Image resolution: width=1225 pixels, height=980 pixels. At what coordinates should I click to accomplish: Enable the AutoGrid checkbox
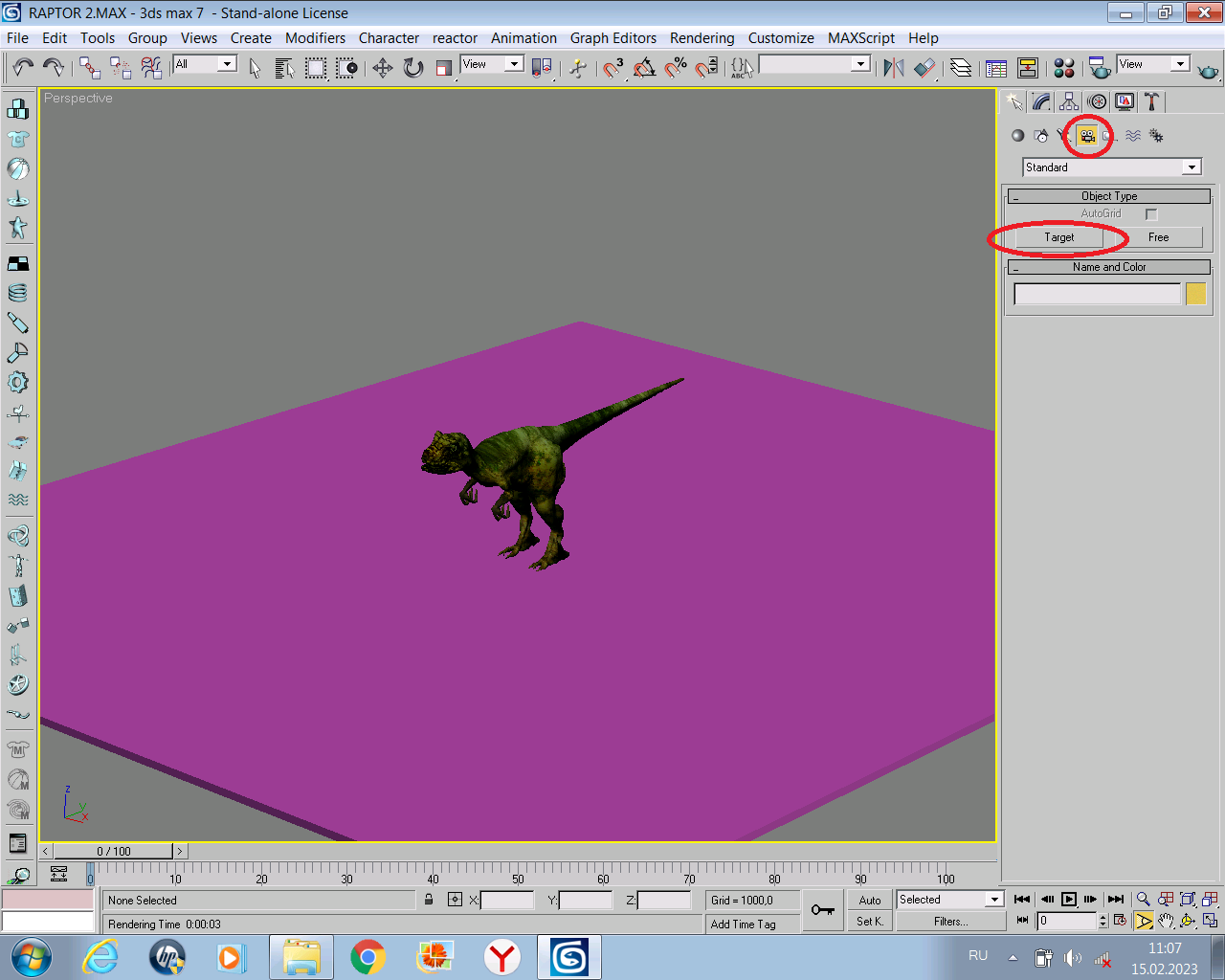(x=1151, y=214)
